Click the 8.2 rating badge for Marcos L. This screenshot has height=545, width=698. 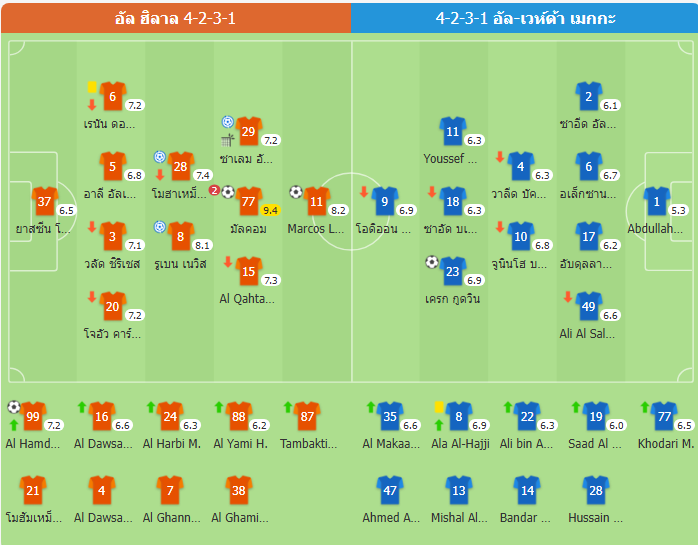coord(338,210)
